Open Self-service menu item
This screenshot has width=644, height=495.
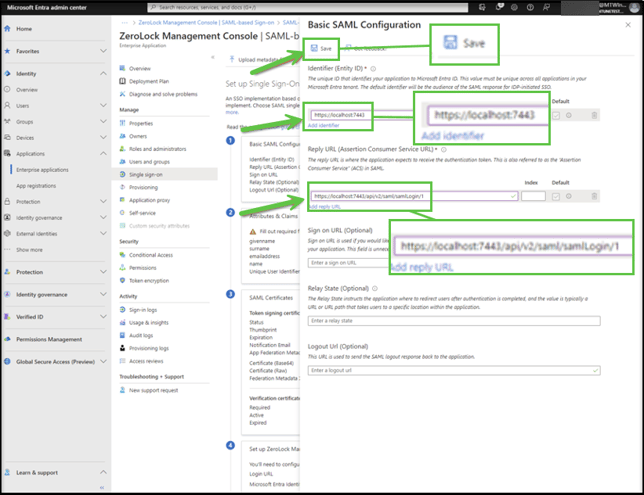(142, 213)
